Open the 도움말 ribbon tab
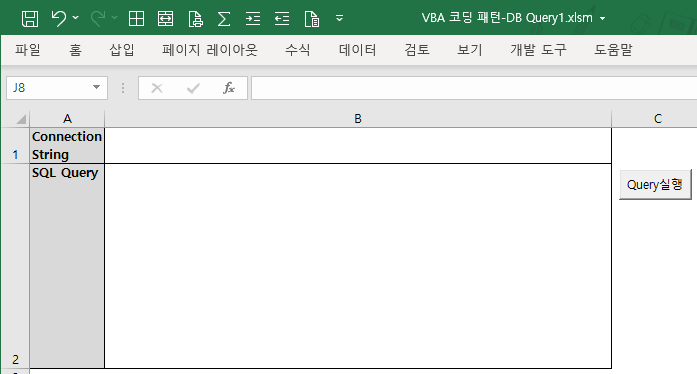Viewport: 697px width, 374px height. [x=613, y=50]
